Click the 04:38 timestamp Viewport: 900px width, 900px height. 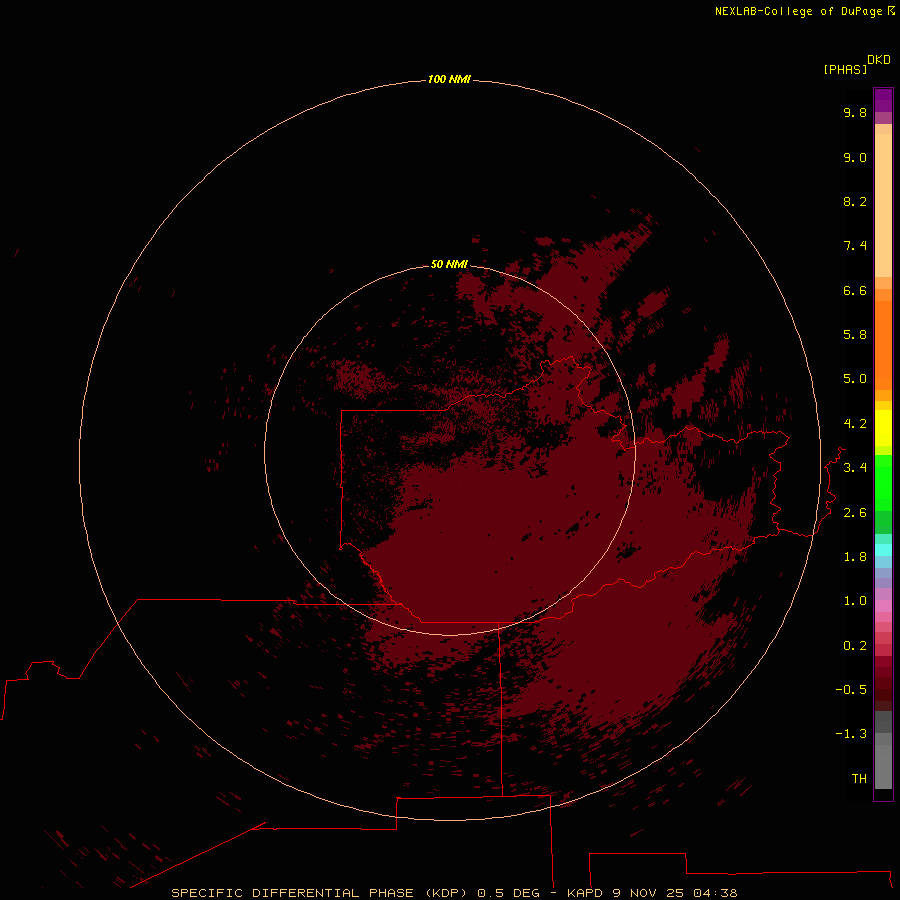(x=715, y=893)
